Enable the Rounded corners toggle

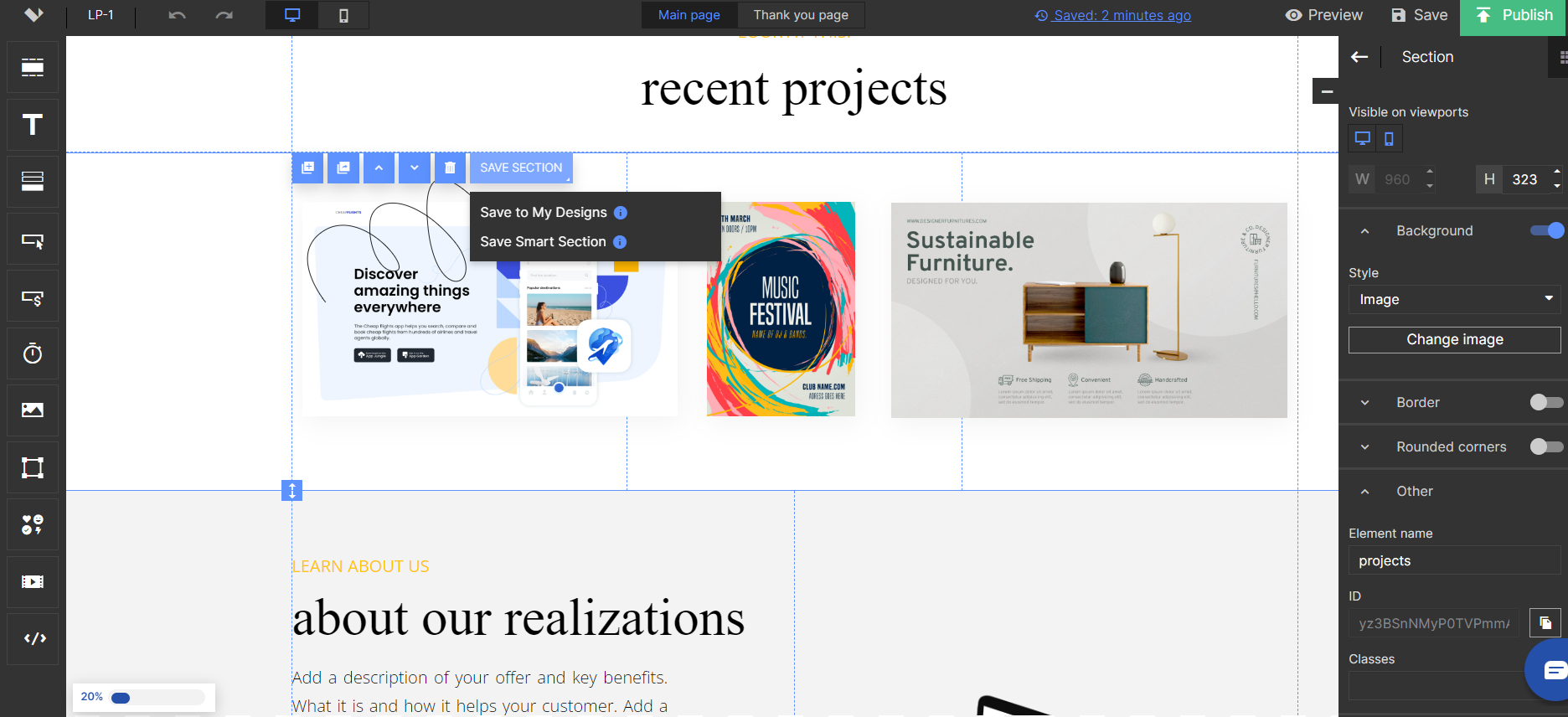point(1547,446)
